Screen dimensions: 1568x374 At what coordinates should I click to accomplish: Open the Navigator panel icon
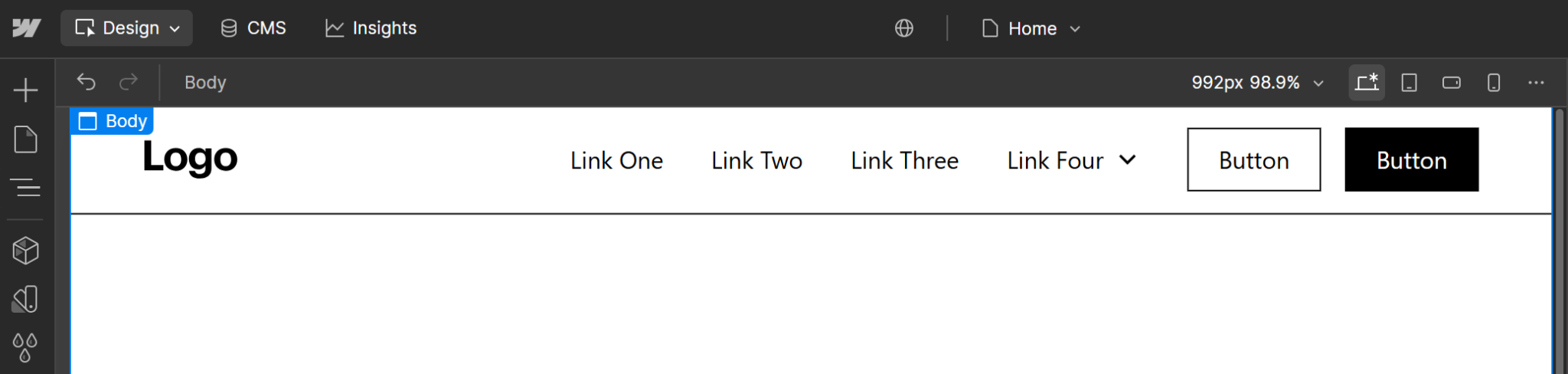[25, 188]
